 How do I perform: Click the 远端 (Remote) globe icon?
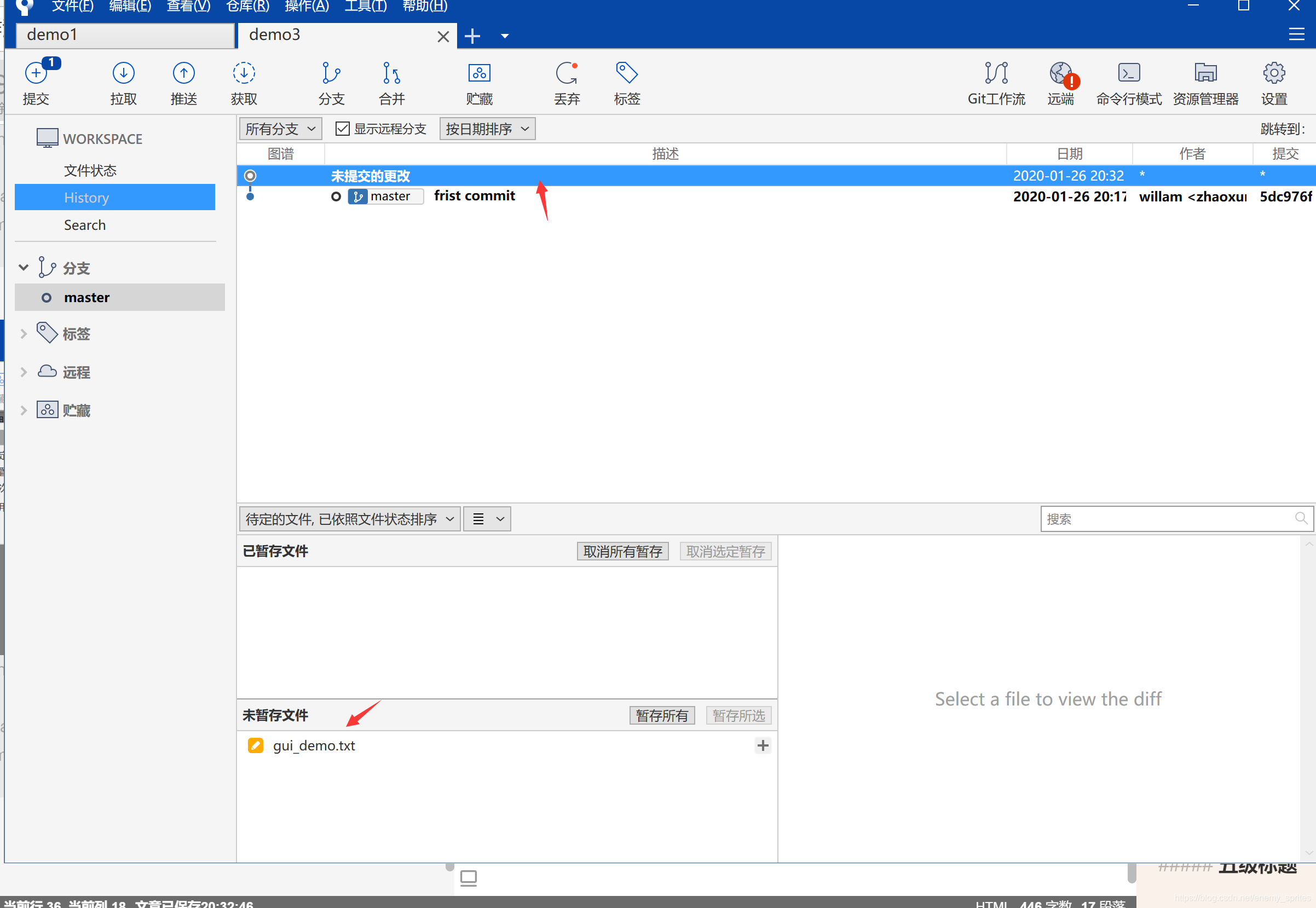pos(1060,74)
